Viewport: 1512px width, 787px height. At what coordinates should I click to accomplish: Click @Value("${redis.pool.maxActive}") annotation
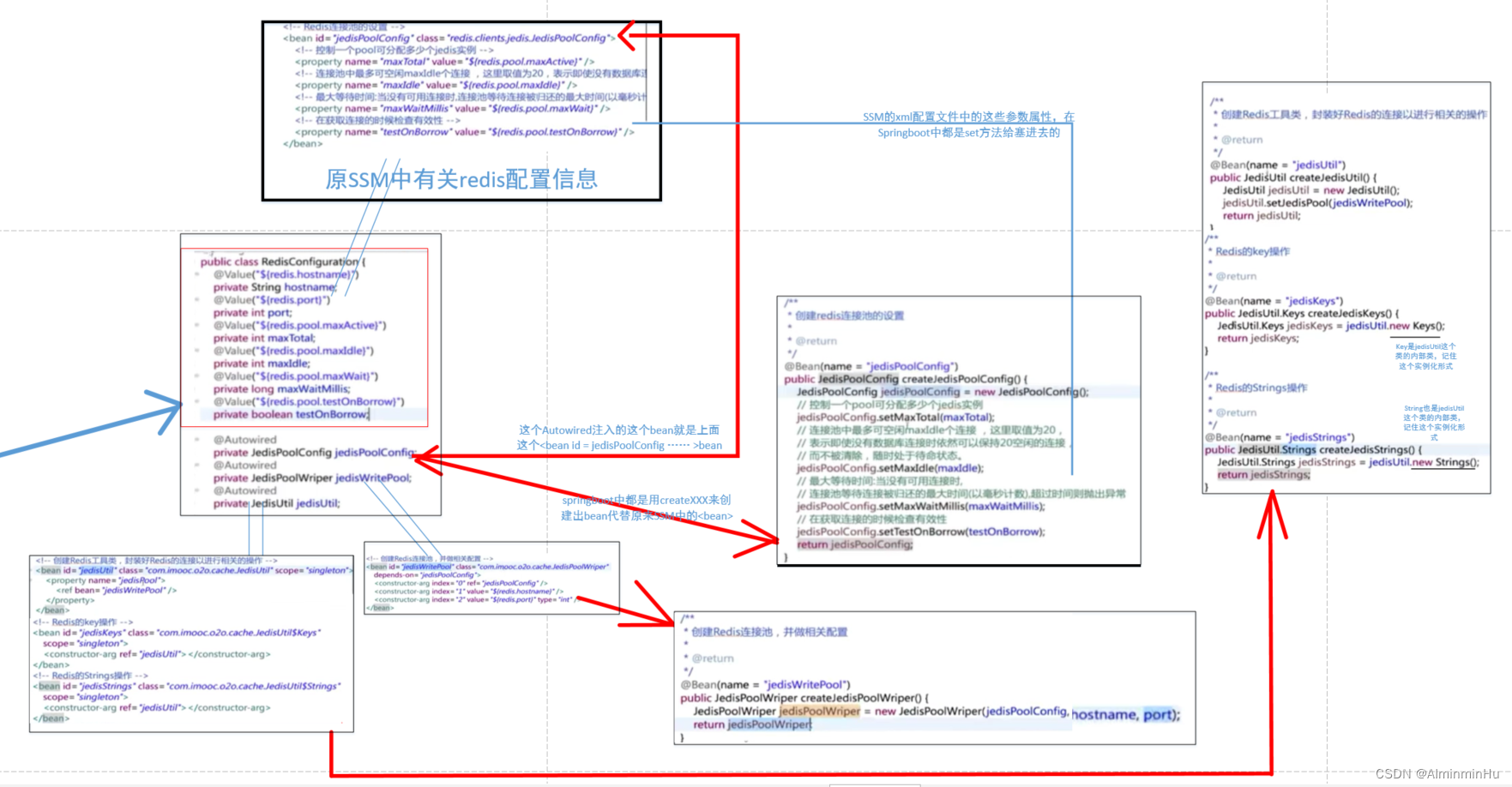pos(300,326)
